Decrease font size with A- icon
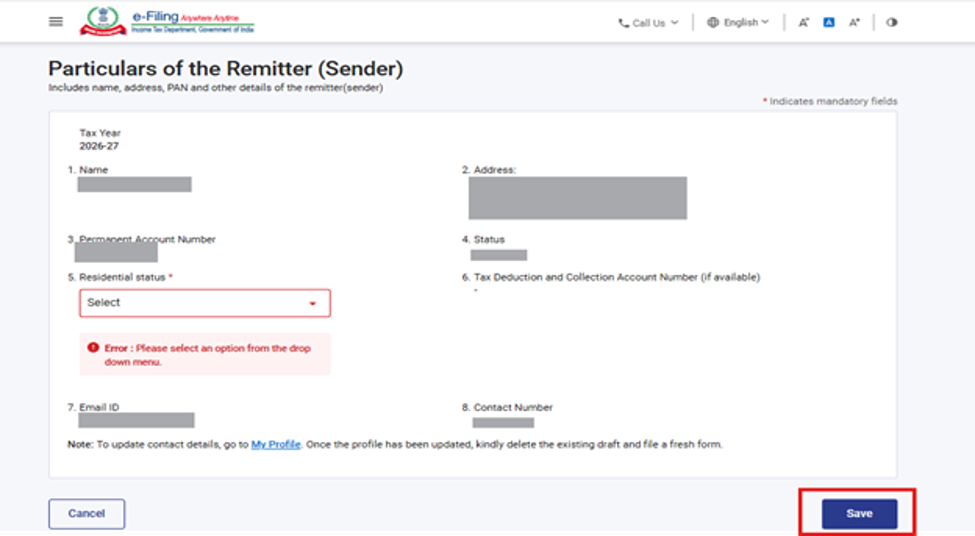Viewport: 975px width, 536px height. 803,22
